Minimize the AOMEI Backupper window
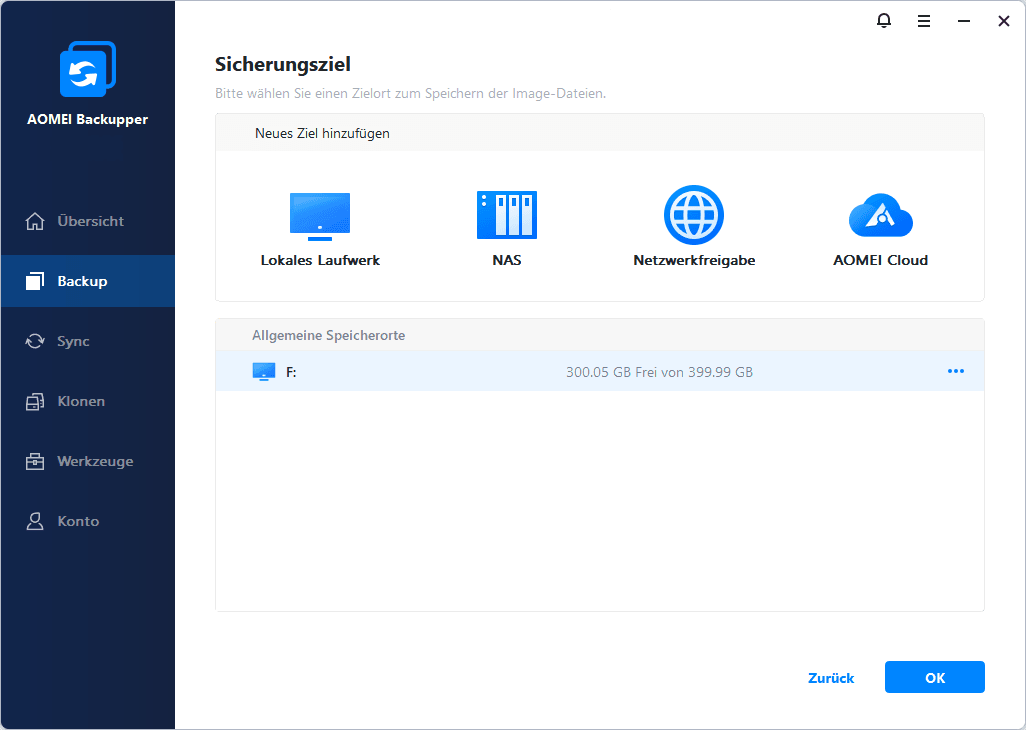The image size is (1026, 730). click(x=964, y=22)
